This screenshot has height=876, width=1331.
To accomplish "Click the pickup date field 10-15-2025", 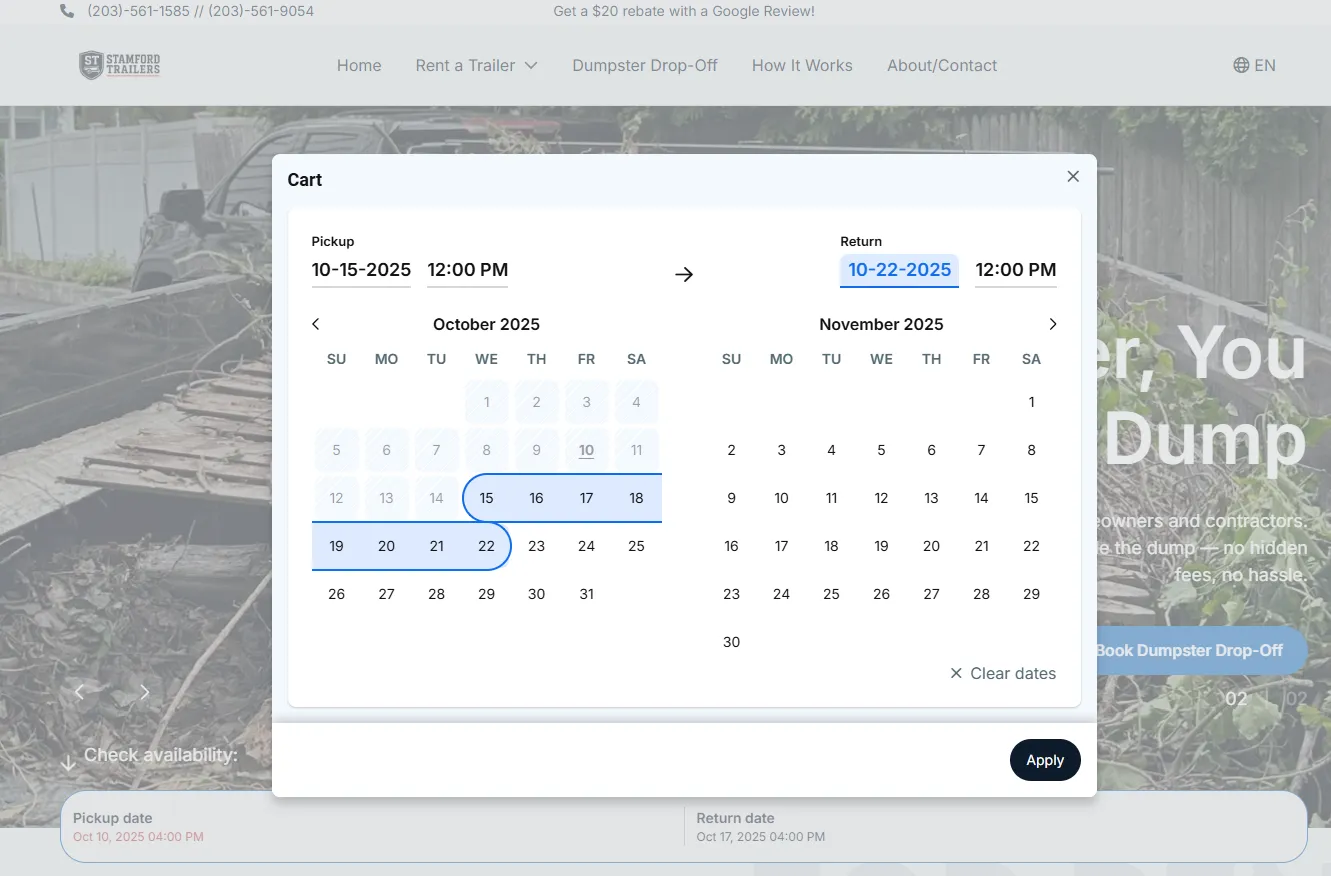I will pyautogui.click(x=361, y=270).
